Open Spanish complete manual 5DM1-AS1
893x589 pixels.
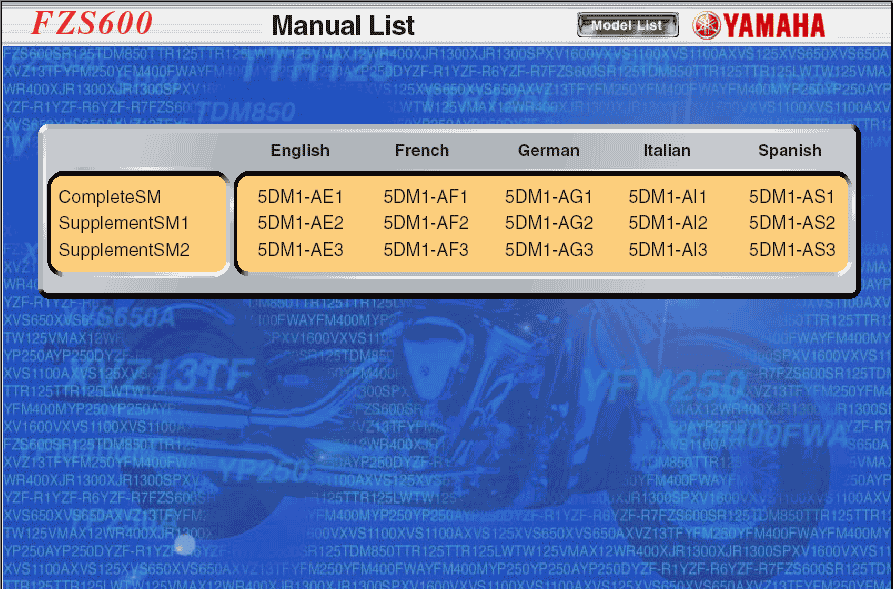point(791,197)
